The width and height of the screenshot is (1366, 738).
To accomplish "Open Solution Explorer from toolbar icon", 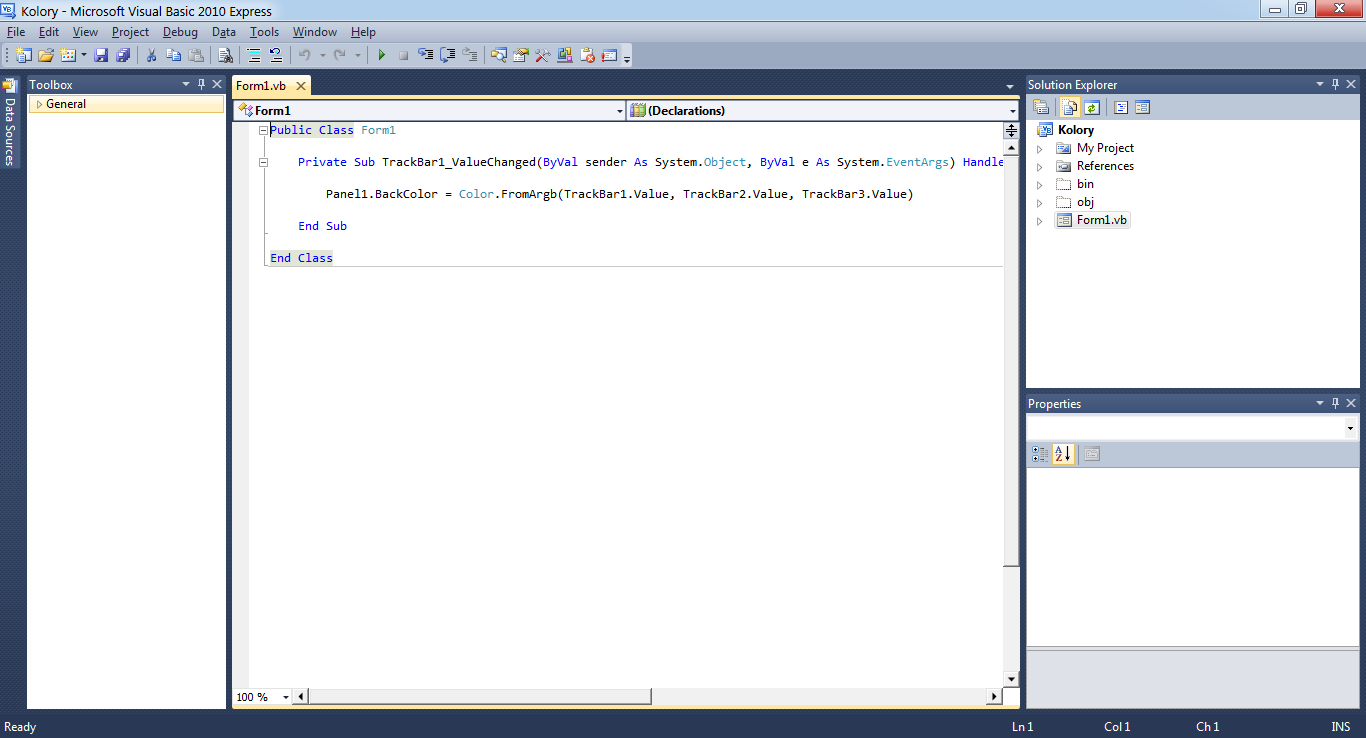I will pyautogui.click(x=498, y=55).
